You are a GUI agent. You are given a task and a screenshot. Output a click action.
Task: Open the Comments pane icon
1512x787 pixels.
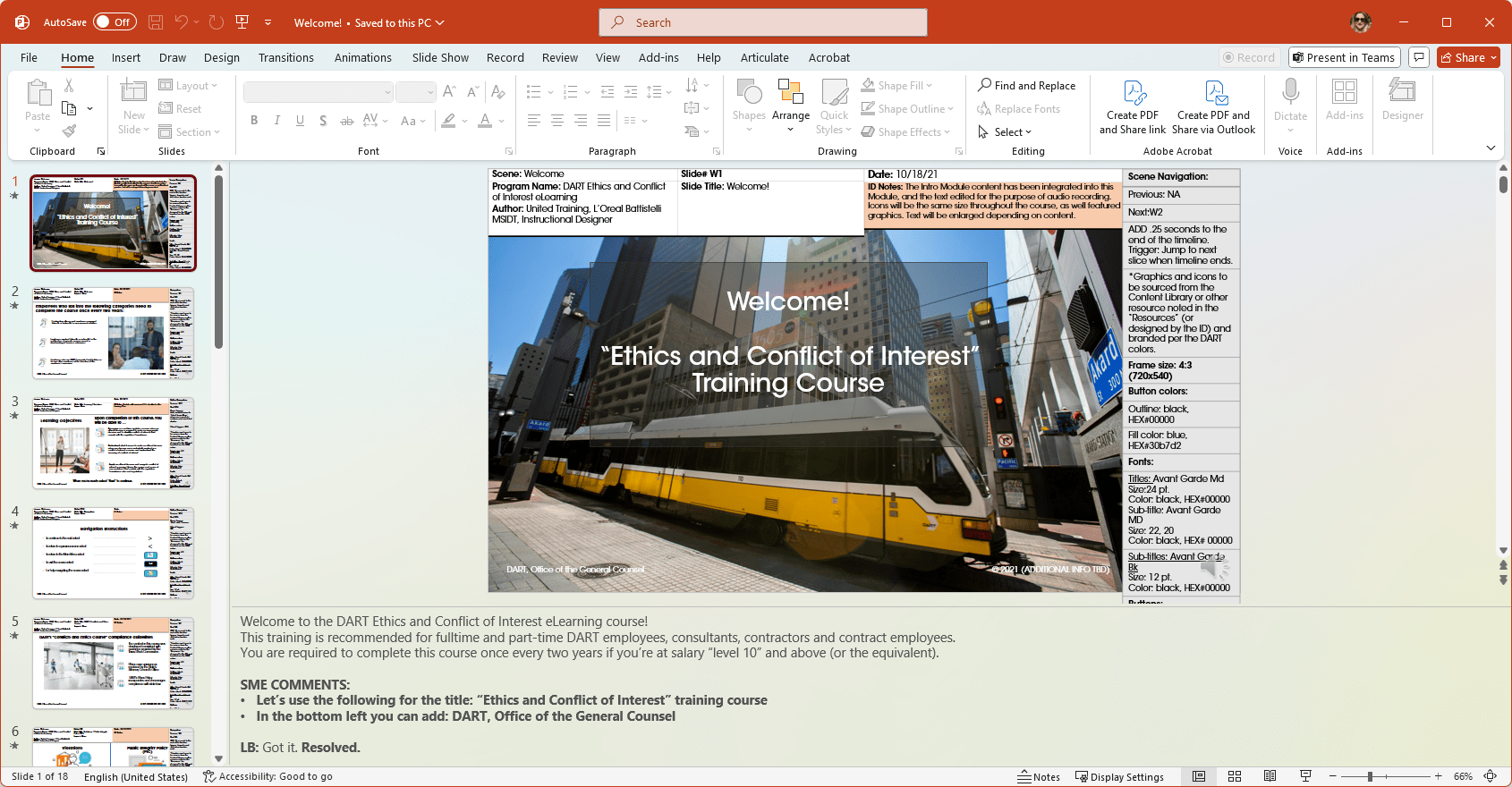click(x=1418, y=57)
